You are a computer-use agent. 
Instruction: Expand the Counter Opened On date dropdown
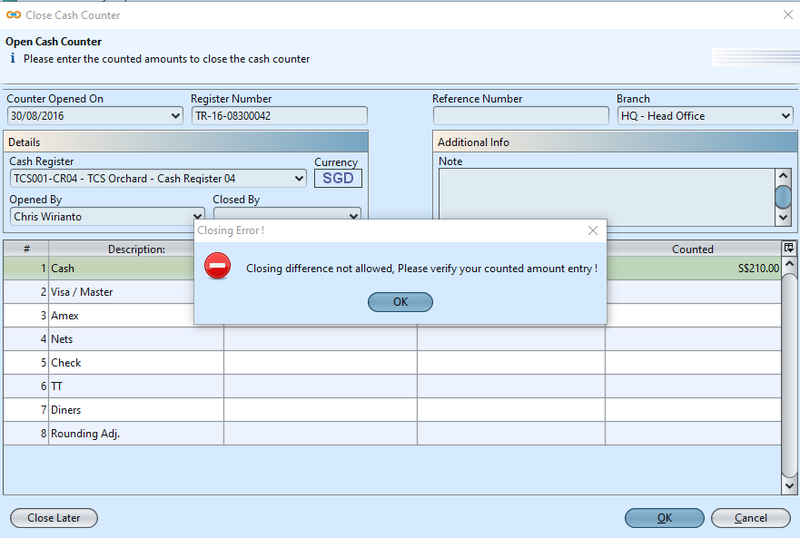[x=177, y=116]
